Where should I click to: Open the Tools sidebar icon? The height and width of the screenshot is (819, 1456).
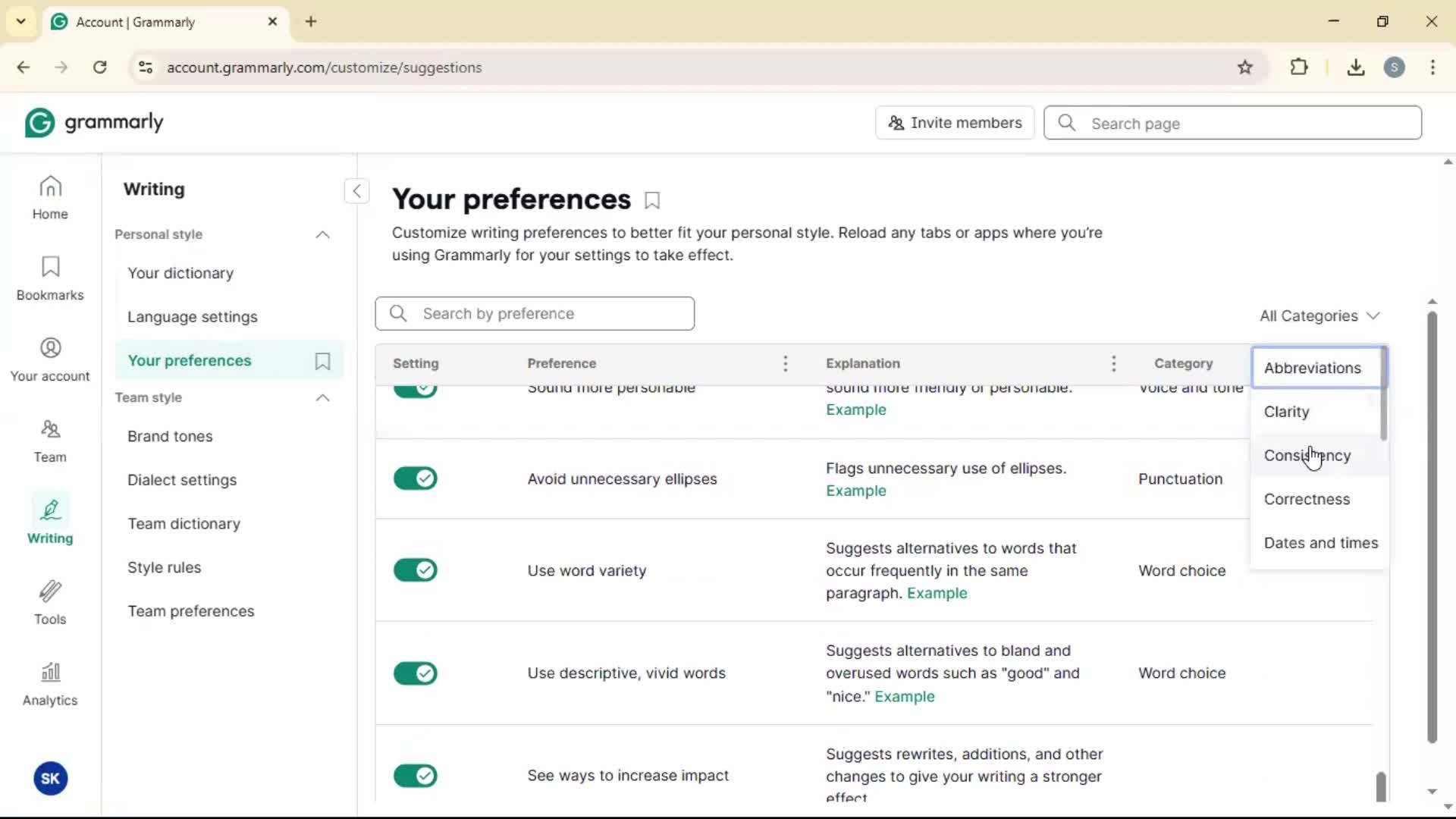[x=50, y=603]
